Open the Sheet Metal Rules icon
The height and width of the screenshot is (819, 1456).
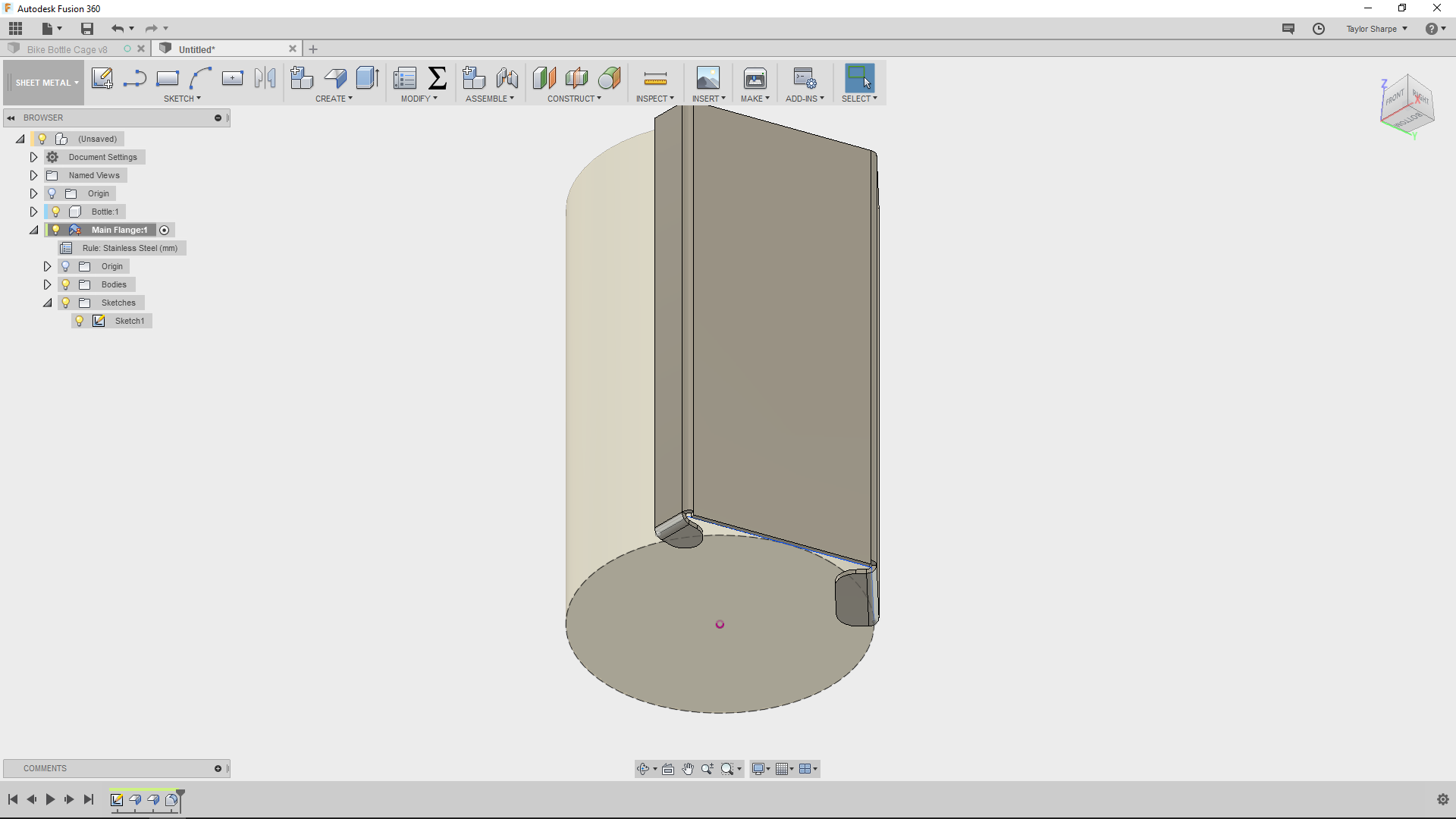405,78
